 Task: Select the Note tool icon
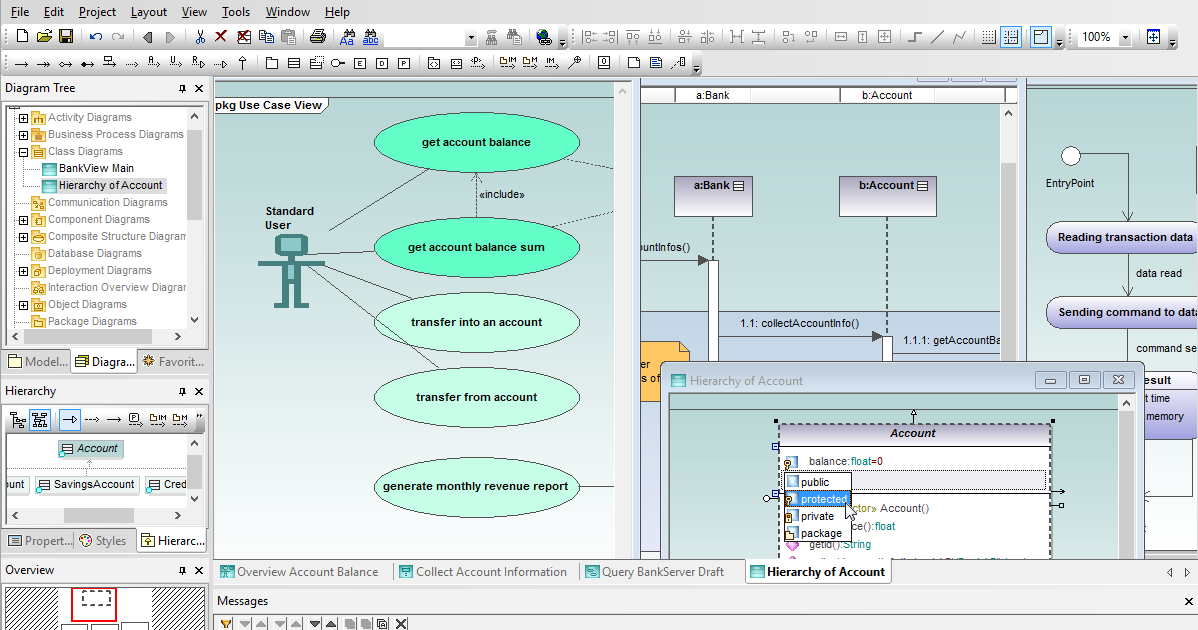point(633,63)
